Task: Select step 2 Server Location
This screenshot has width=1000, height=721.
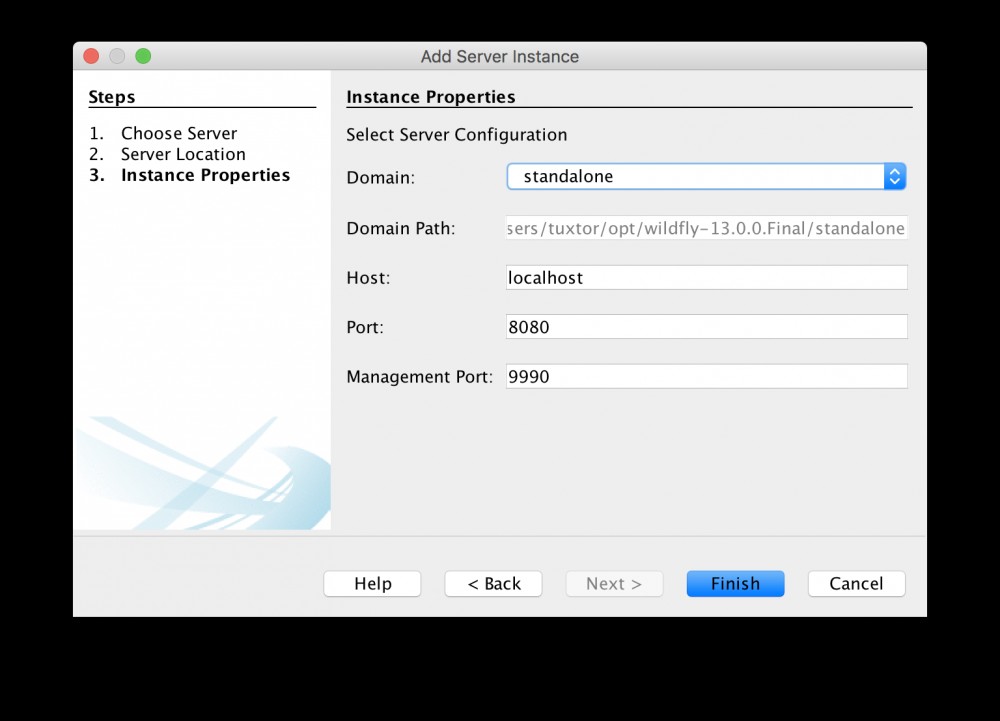Action: tap(183, 154)
